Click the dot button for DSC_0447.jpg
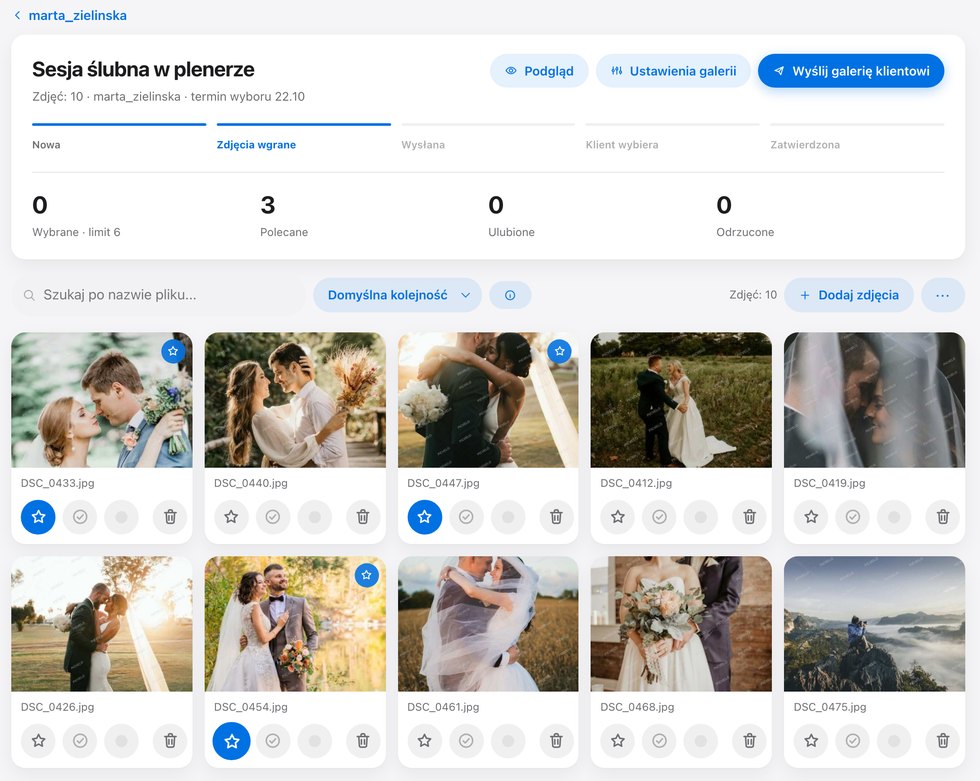The height and width of the screenshot is (781, 980). coord(508,517)
